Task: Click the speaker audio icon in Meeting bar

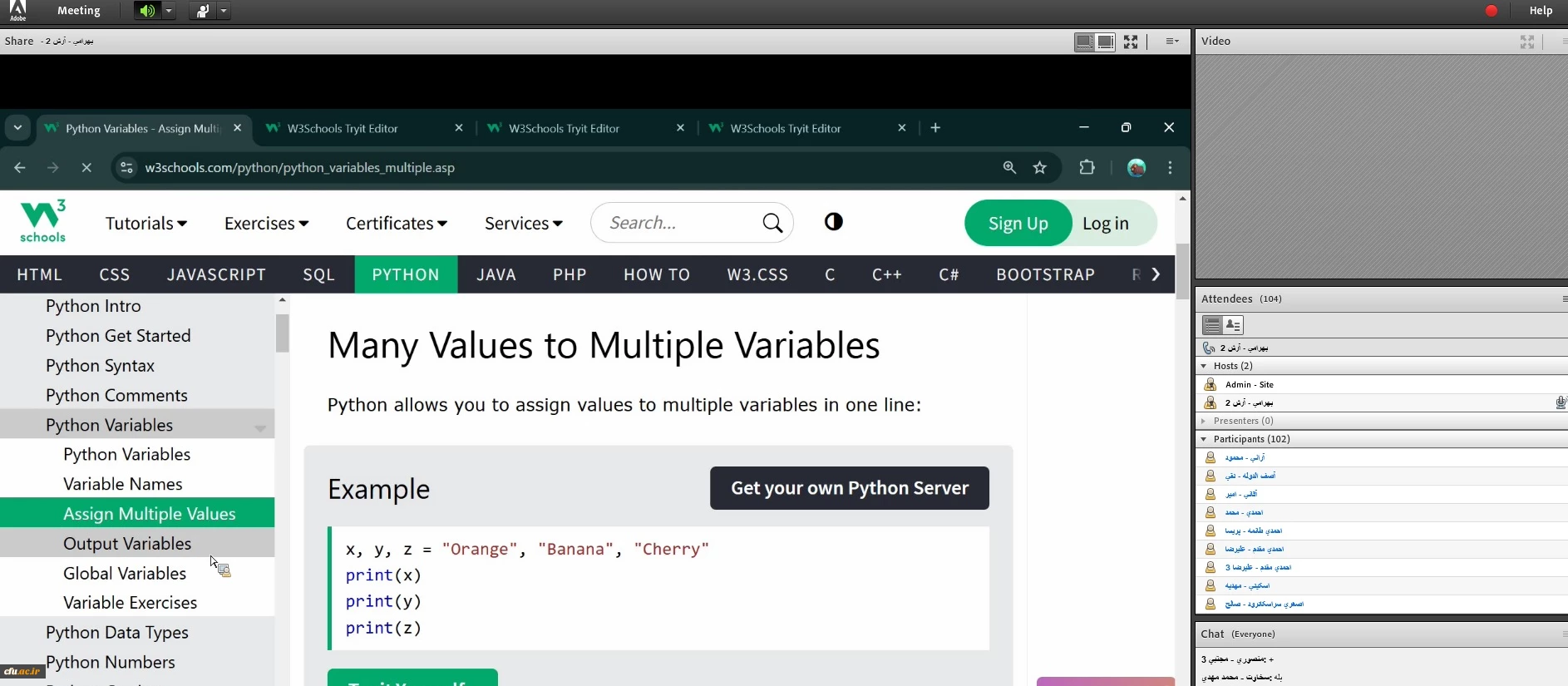Action: tap(146, 11)
